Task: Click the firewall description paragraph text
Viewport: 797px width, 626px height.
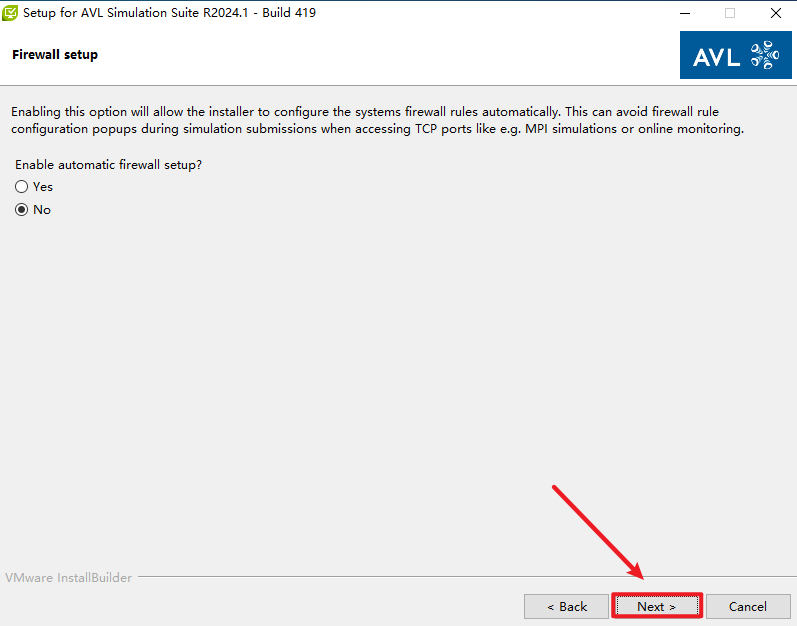Action: point(370,121)
